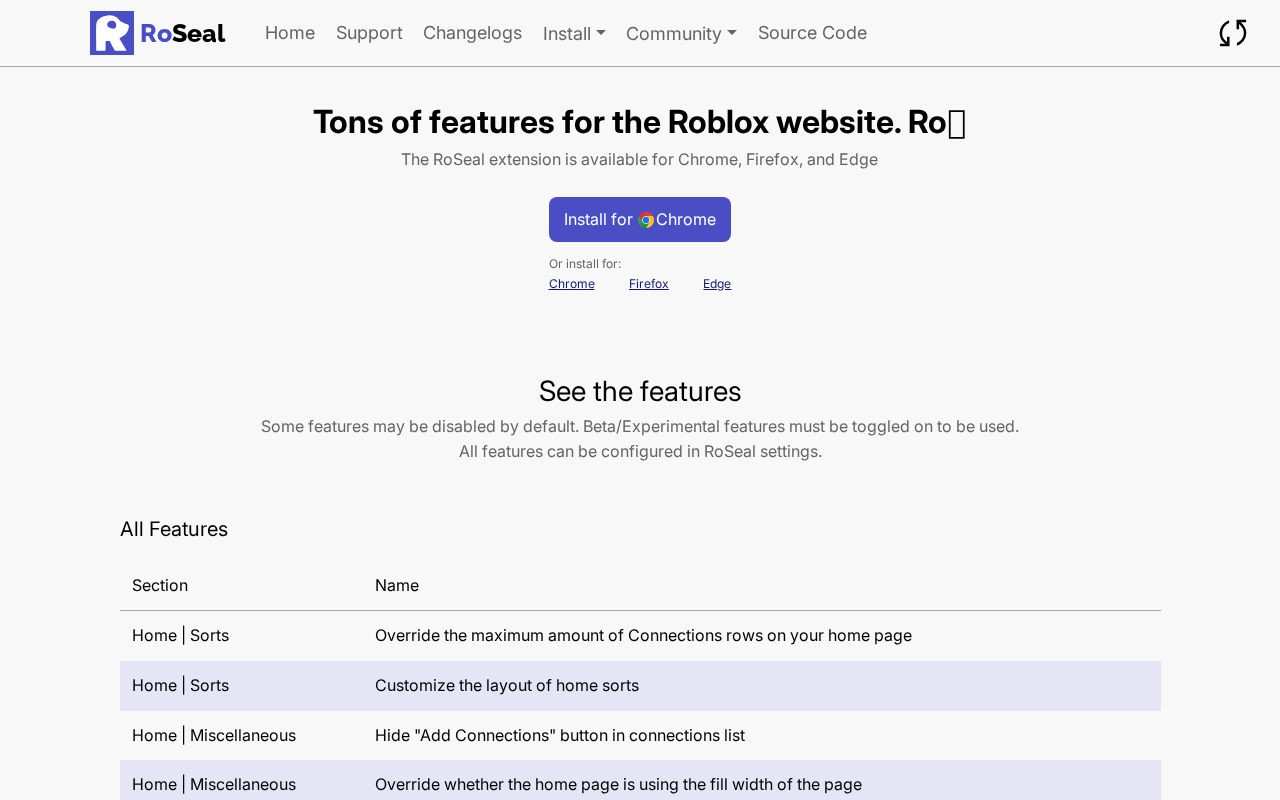Click the Name column header
This screenshot has height=800, width=1280.
click(x=397, y=585)
